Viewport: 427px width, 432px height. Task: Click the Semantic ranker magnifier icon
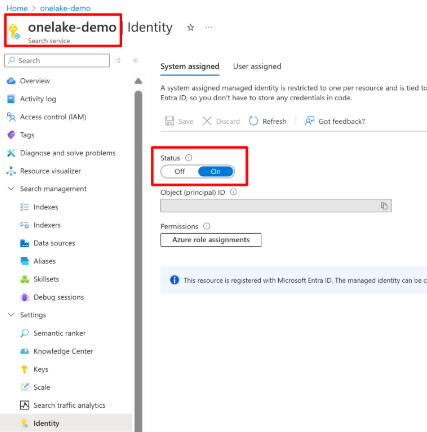[24, 333]
